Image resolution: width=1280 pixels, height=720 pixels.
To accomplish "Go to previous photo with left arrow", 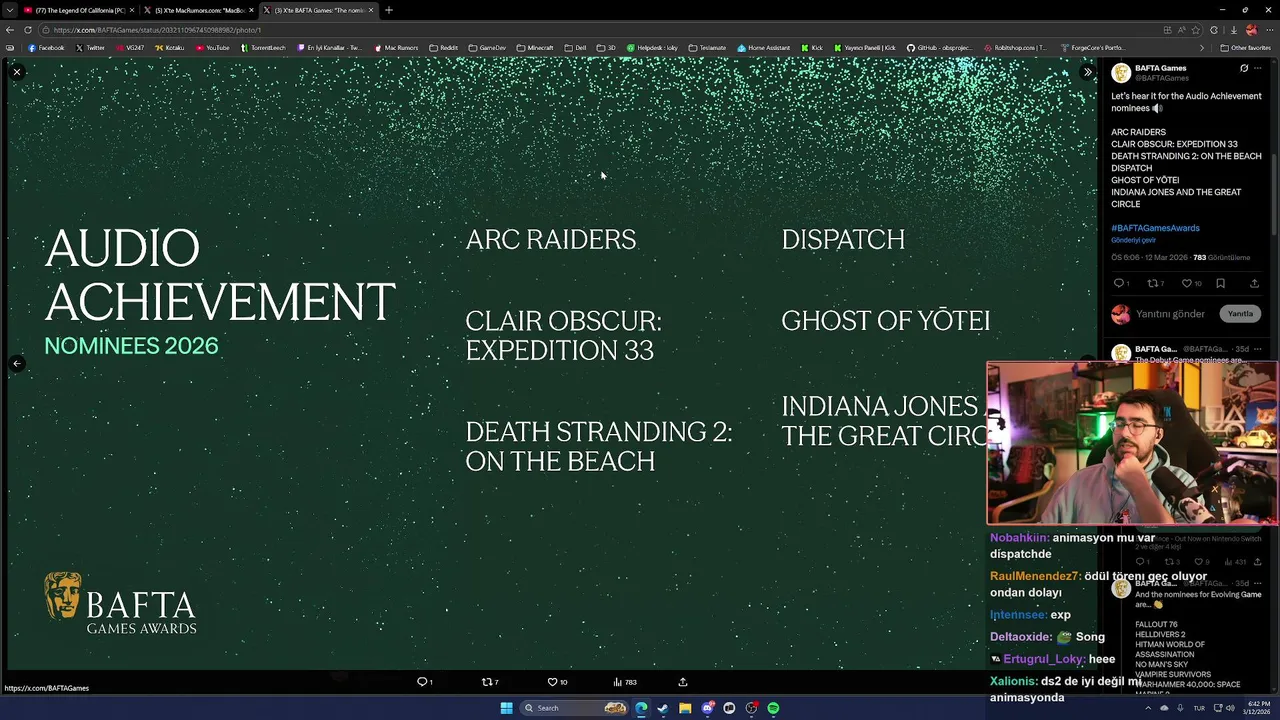I will (x=17, y=364).
